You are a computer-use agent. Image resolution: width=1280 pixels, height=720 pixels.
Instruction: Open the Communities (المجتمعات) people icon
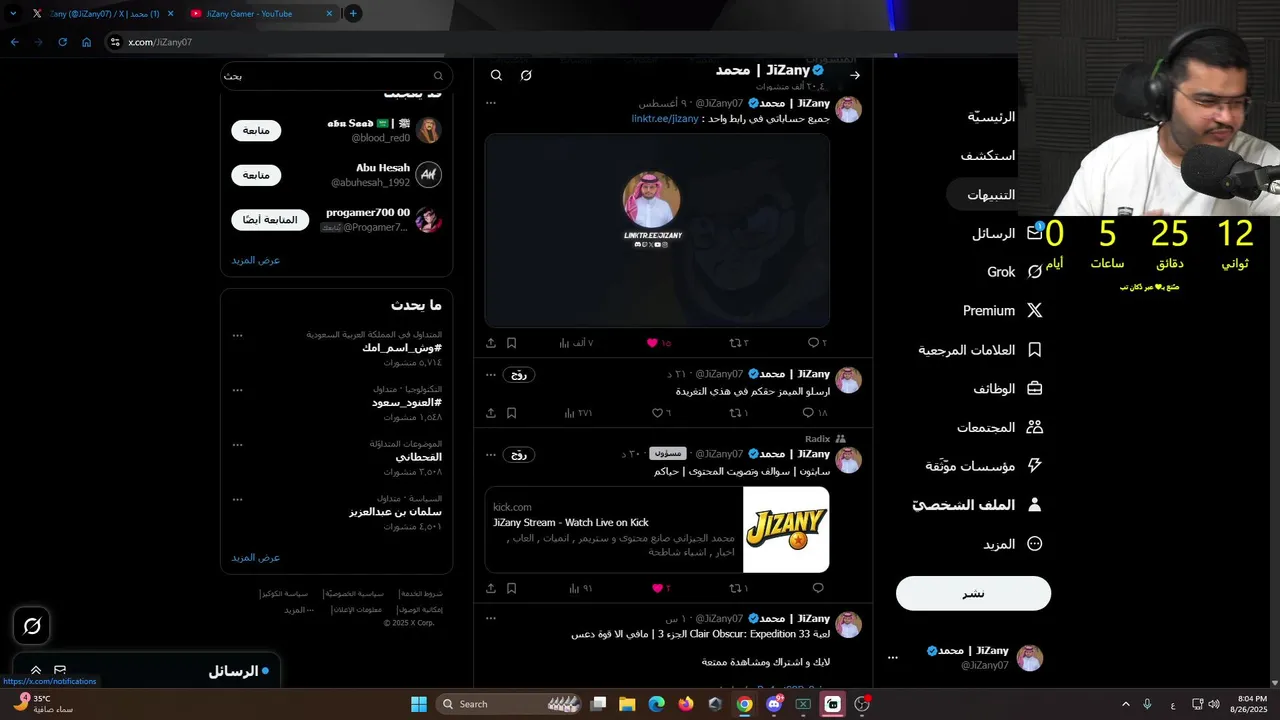[x=1035, y=427]
